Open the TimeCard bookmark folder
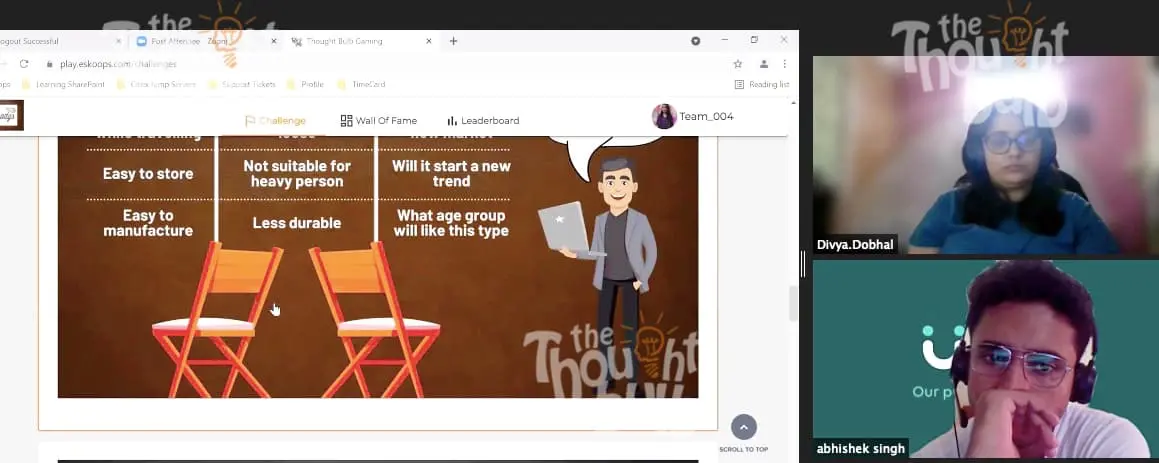This screenshot has width=1159, height=463. [x=361, y=84]
